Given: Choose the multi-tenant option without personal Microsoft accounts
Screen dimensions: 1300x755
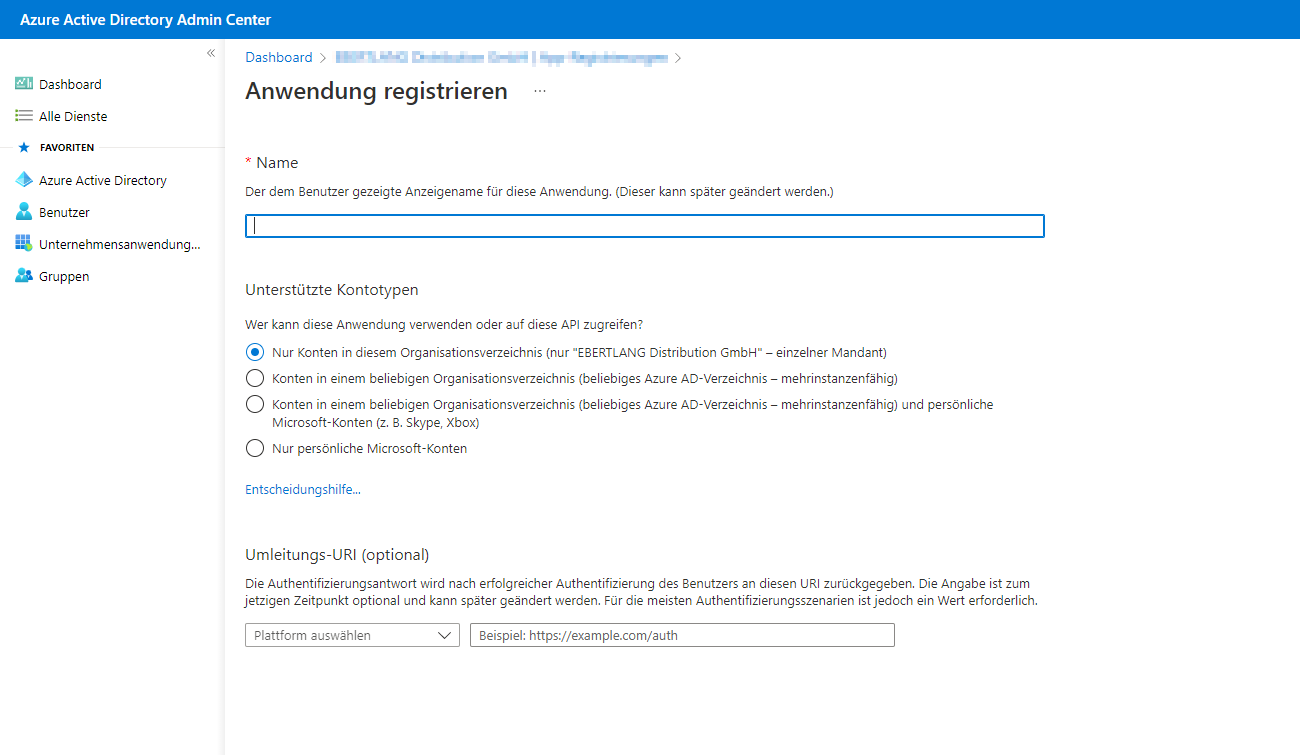Looking at the screenshot, I should tap(255, 378).
